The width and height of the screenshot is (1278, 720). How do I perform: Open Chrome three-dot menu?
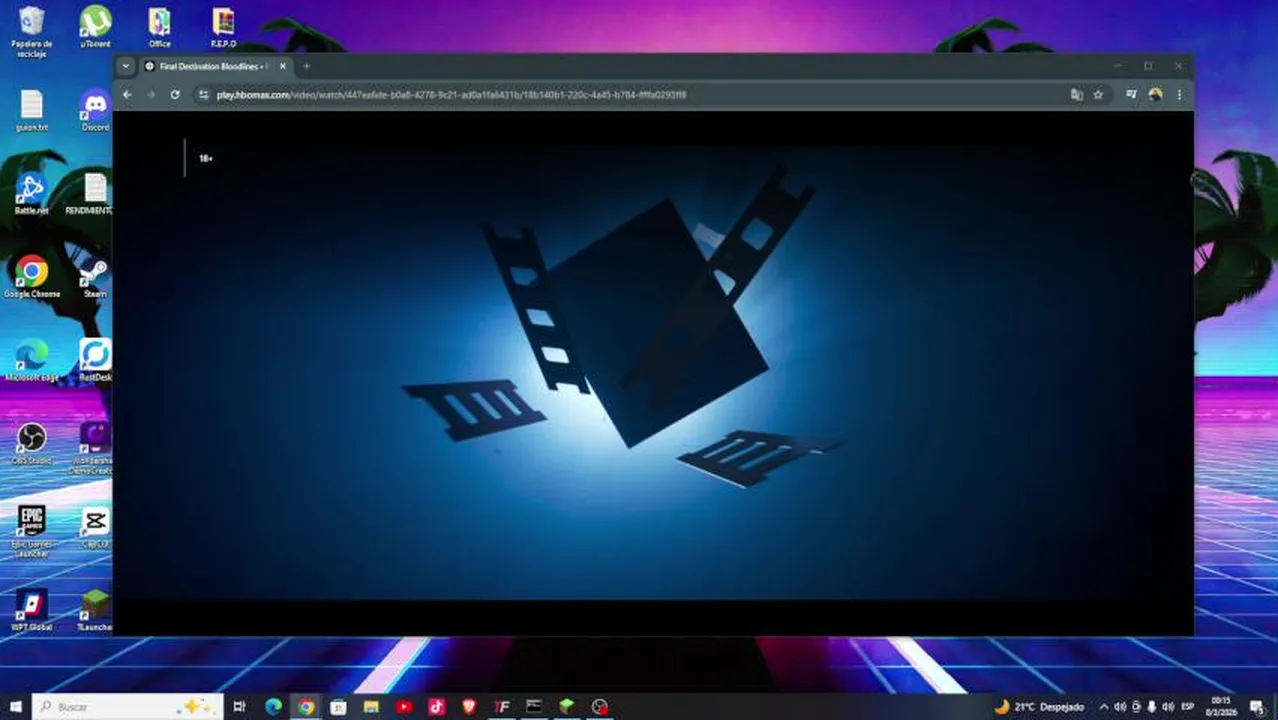coord(1179,94)
